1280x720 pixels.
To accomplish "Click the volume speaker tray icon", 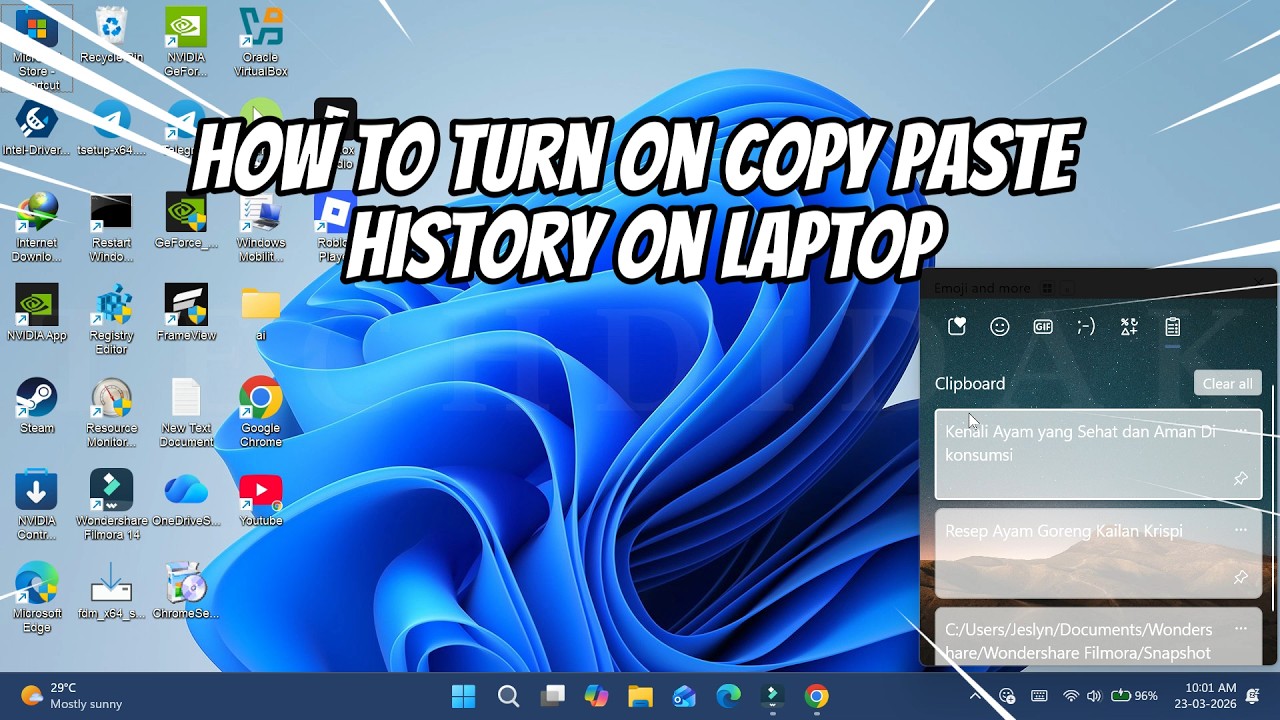I will (1094, 696).
